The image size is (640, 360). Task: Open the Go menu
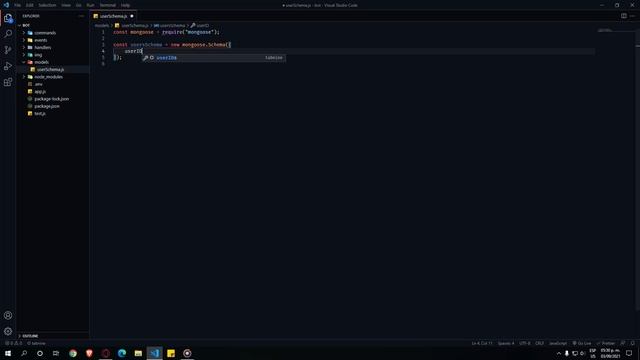click(78, 5)
